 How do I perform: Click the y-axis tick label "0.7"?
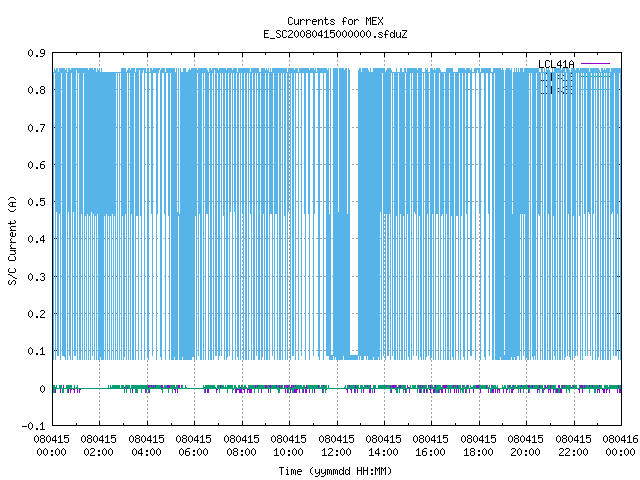coord(36,128)
